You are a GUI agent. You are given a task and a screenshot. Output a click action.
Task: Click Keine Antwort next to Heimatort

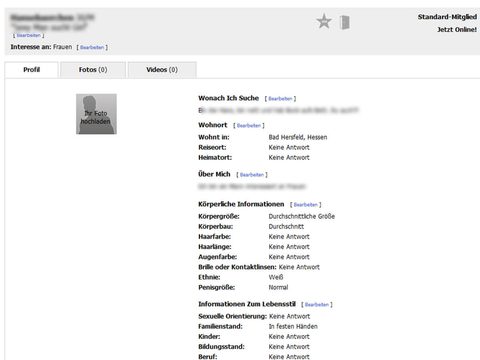[289, 157]
